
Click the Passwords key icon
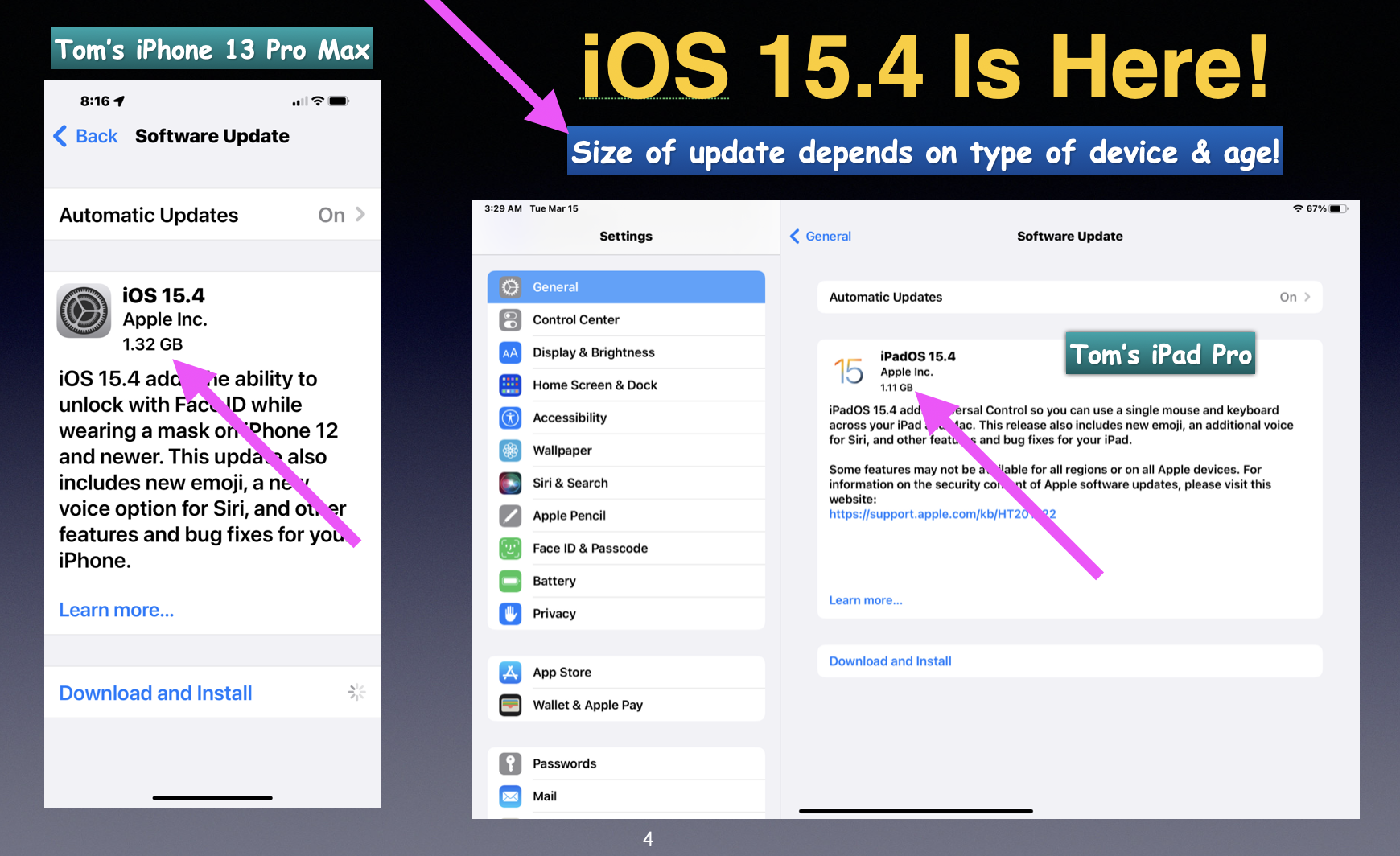(x=510, y=763)
